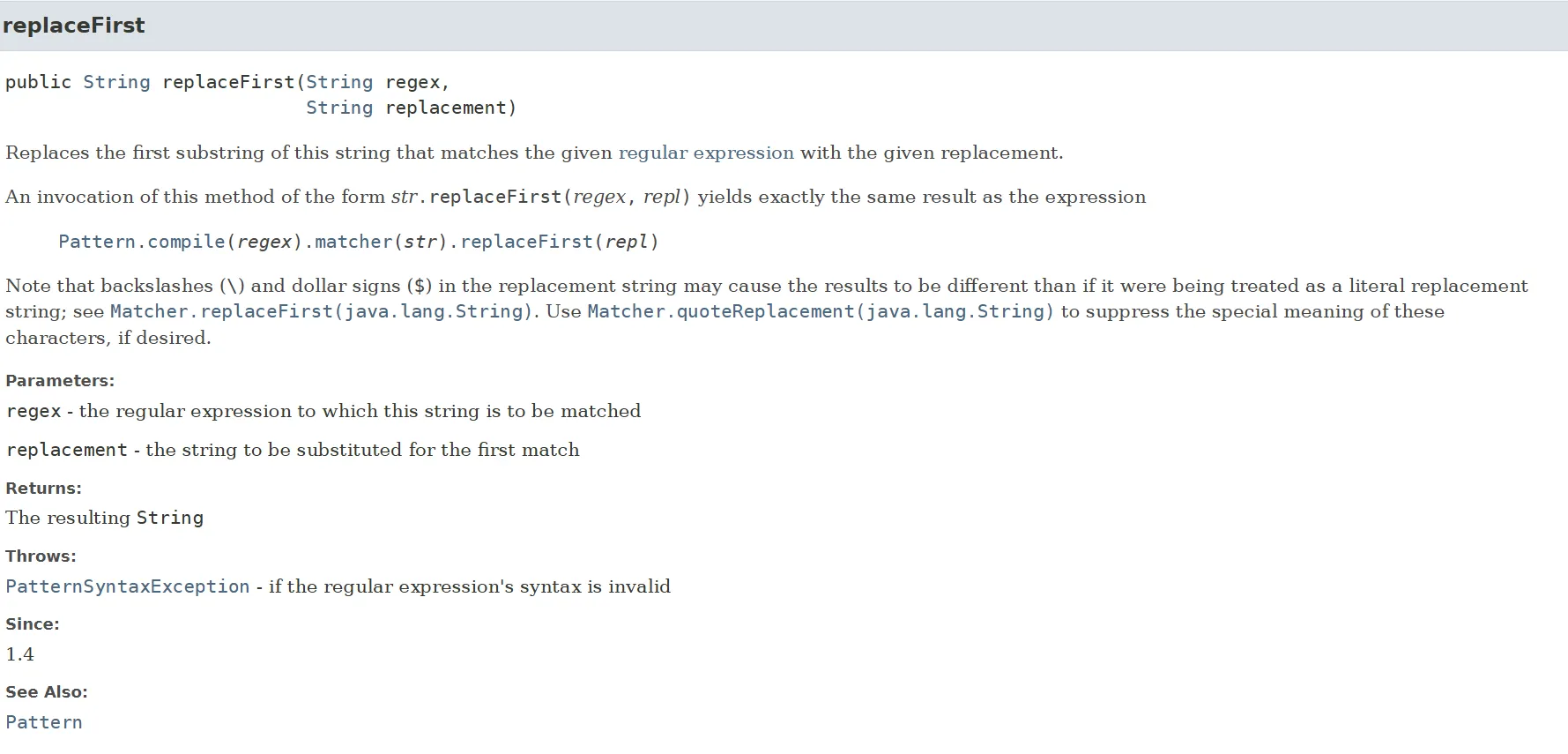
Task: Click the Returns section label
Action: 43,489
